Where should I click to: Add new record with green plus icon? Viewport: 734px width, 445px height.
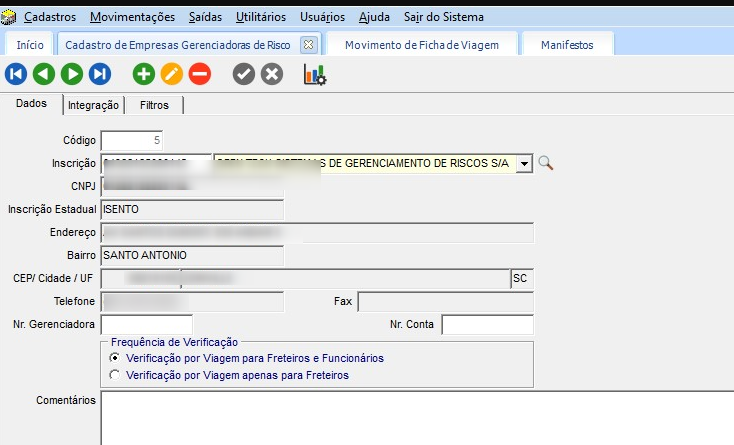tap(144, 73)
